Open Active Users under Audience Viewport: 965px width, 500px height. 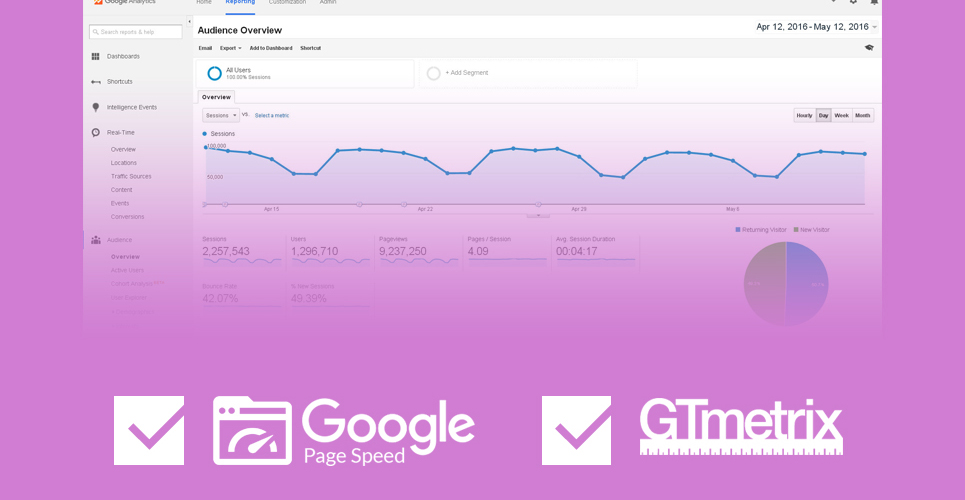[127, 270]
